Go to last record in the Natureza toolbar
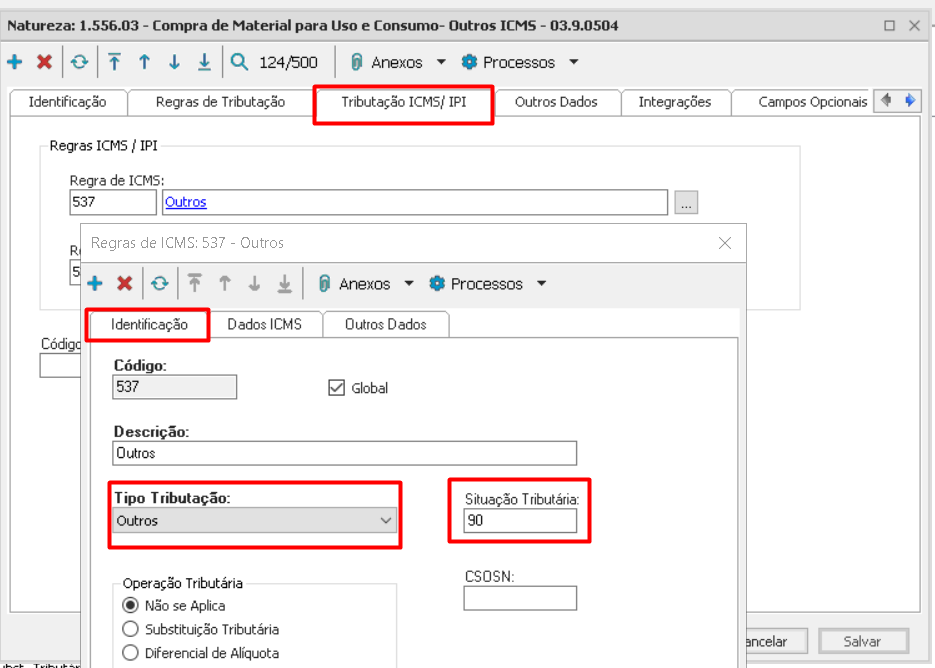935x668 pixels. 204,62
